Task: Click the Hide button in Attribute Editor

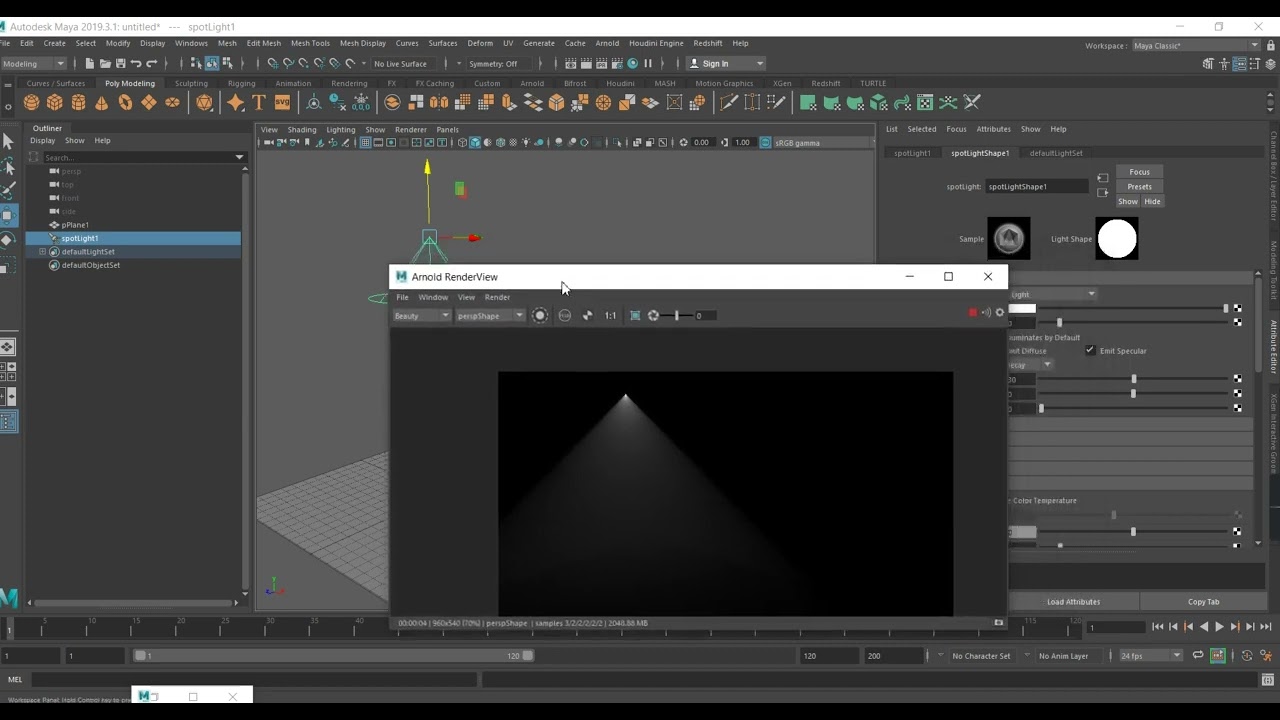Action: click(x=1152, y=201)
